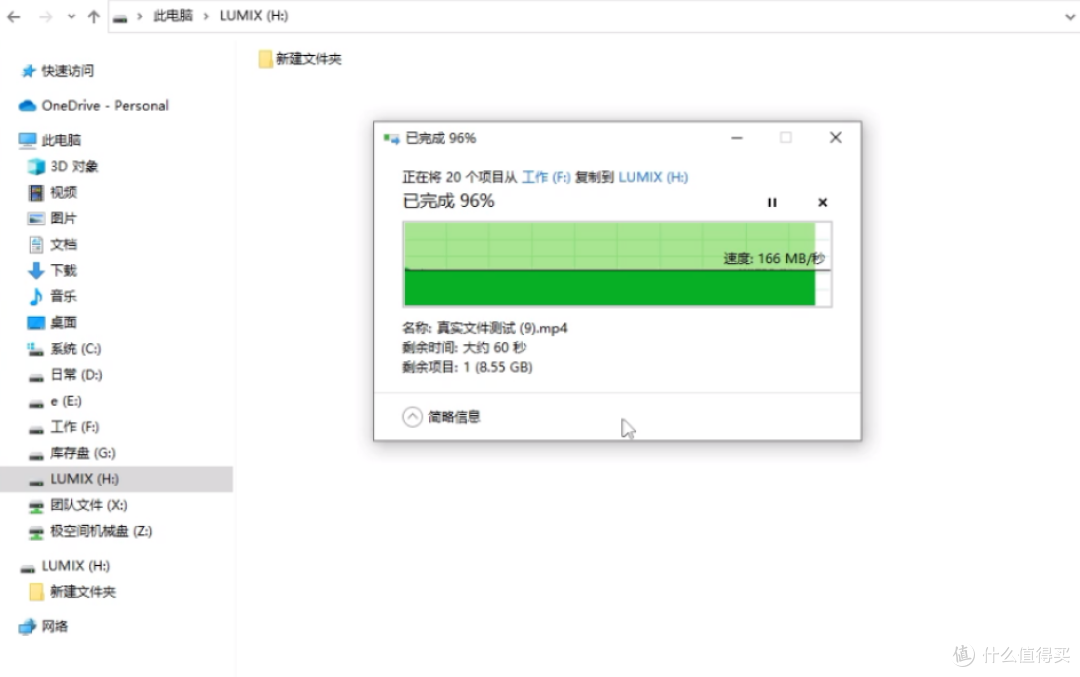The height and width of the screenshot is (677, 1080).
Task: Close the copy progress dialog window
Action: point(835,138)
